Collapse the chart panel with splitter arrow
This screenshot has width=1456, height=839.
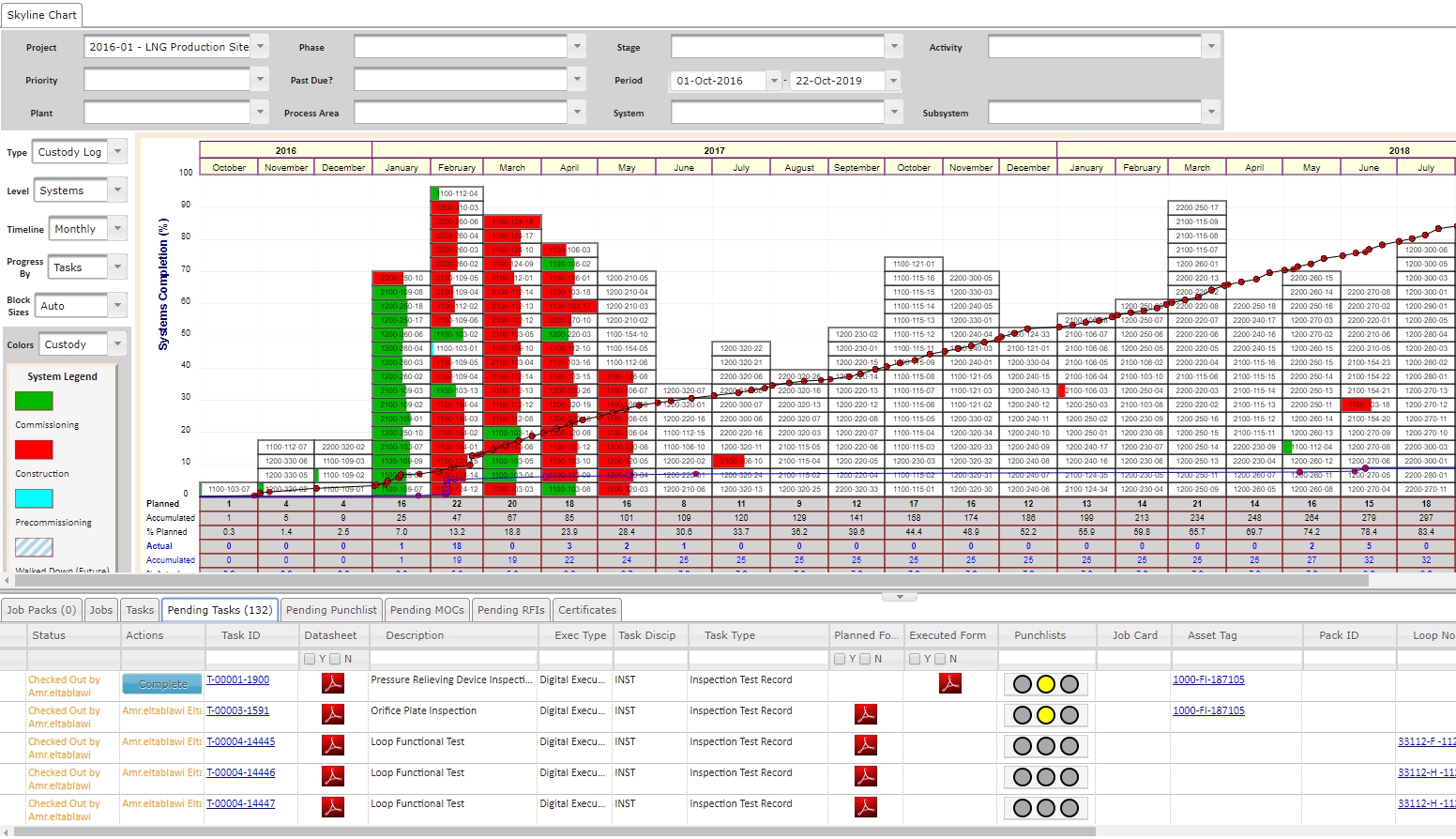[900, 597]
